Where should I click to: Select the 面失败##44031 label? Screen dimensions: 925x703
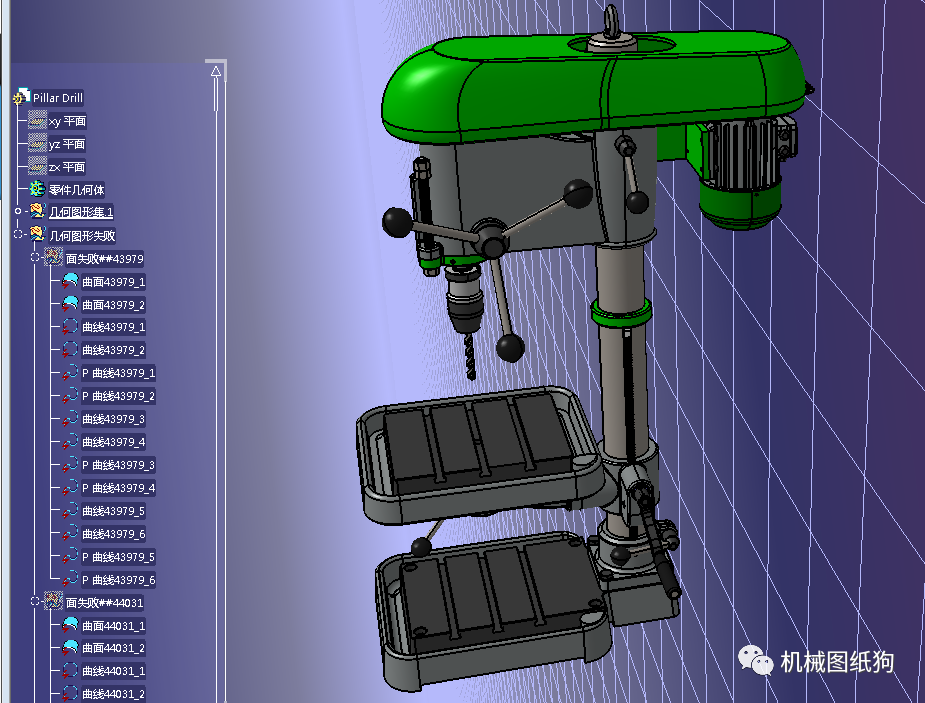click(x=104, y=603)
